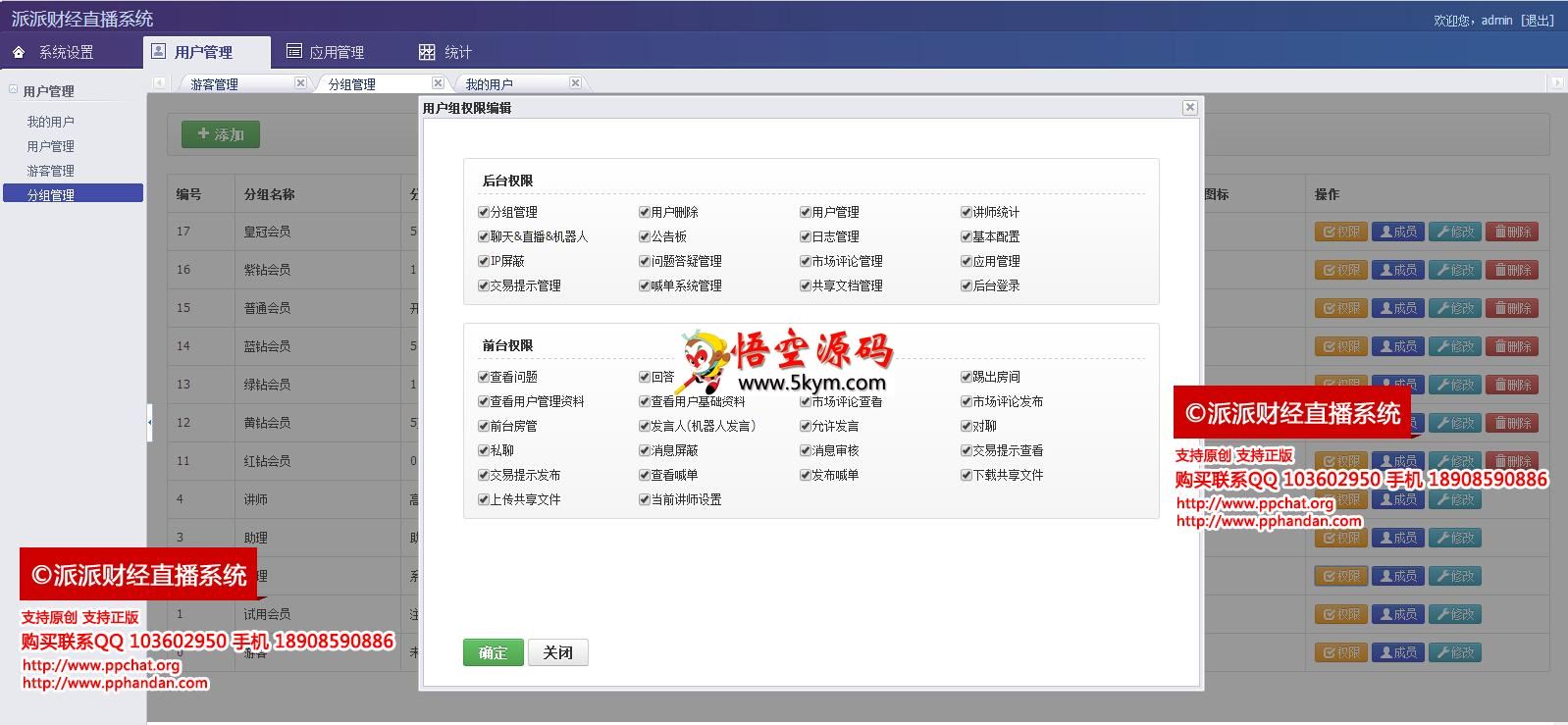1568x725 pixels.
Task: Click the 退出 logout link
Action: tap(1538, 20)
